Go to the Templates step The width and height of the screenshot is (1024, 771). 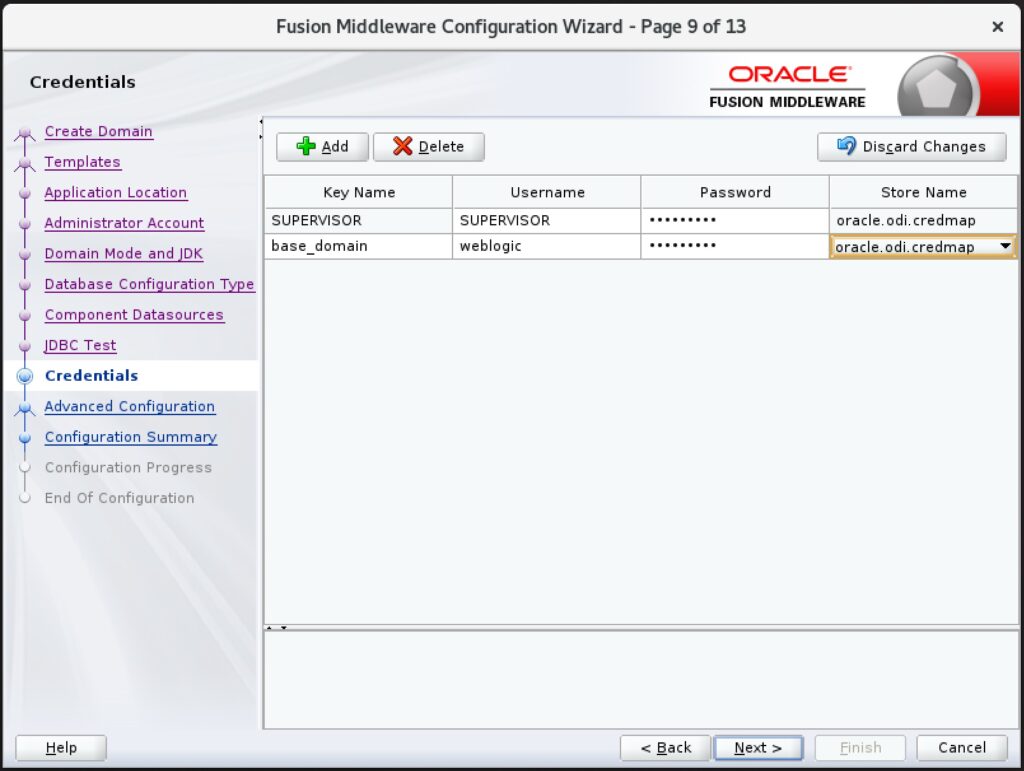(82, 162)
